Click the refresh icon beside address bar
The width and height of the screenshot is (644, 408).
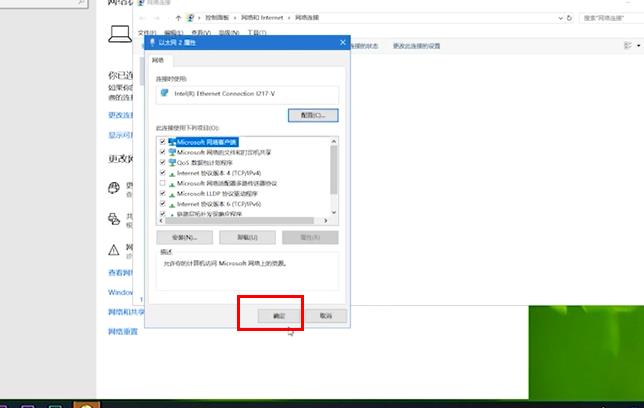click(x=569, y=18)
